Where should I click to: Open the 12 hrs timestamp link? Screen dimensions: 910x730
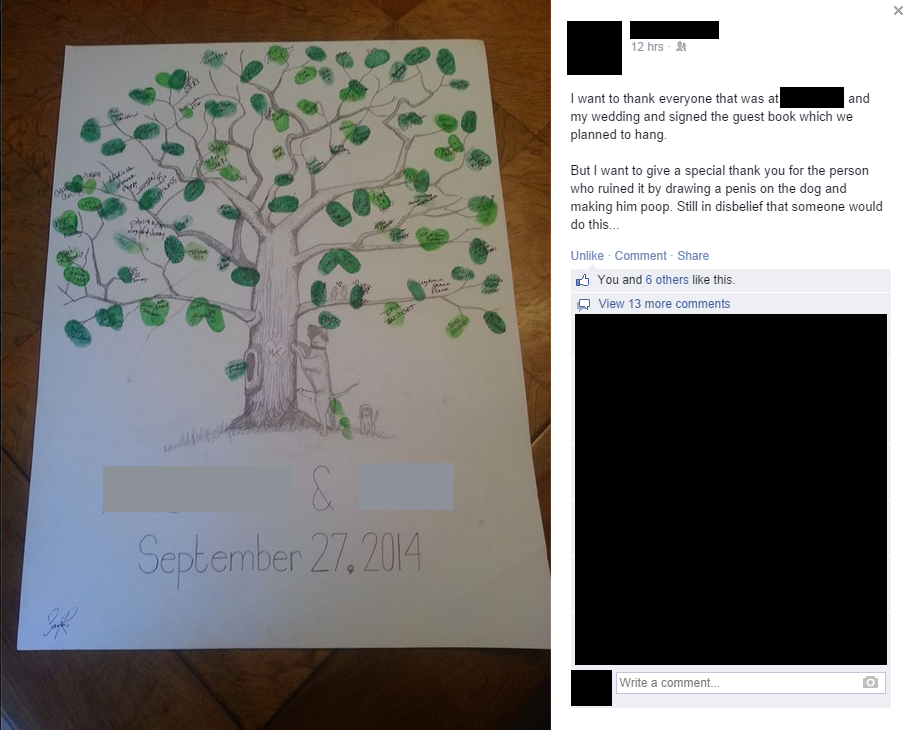[647, 47]
